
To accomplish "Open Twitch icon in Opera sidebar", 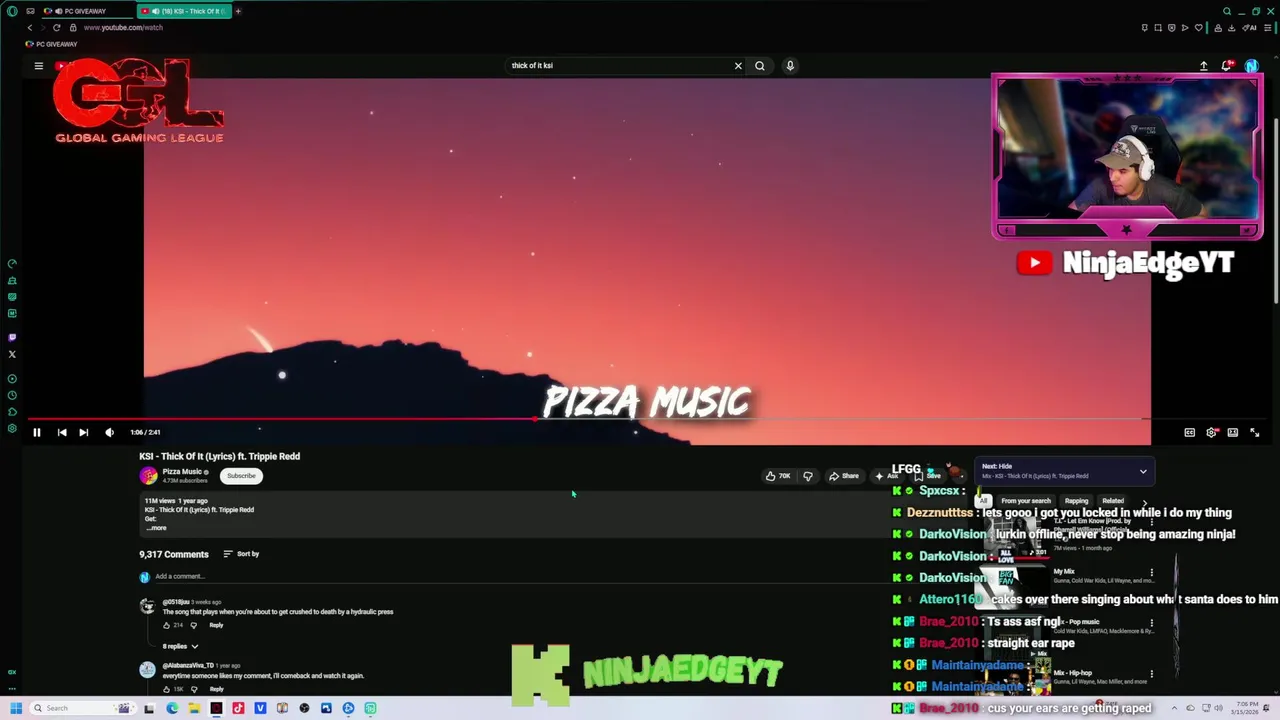I will click(12, 338).
